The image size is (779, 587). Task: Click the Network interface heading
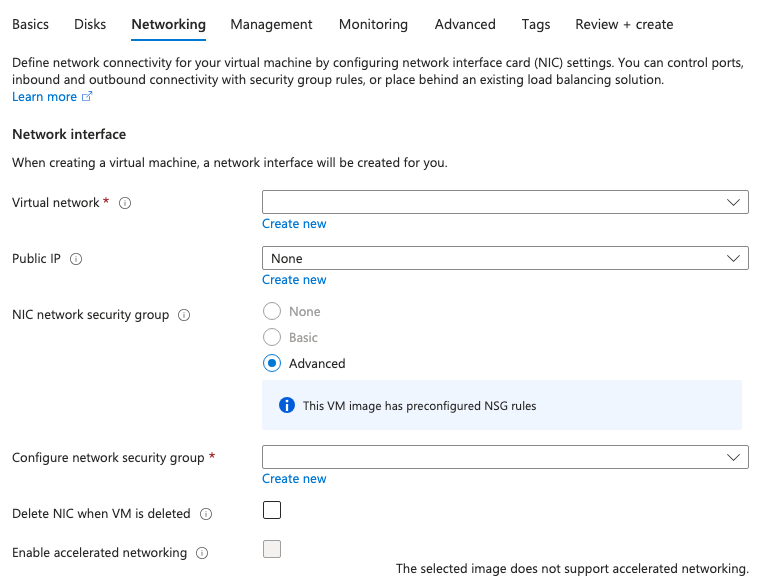pyautogui.click(x=69, y=135)
